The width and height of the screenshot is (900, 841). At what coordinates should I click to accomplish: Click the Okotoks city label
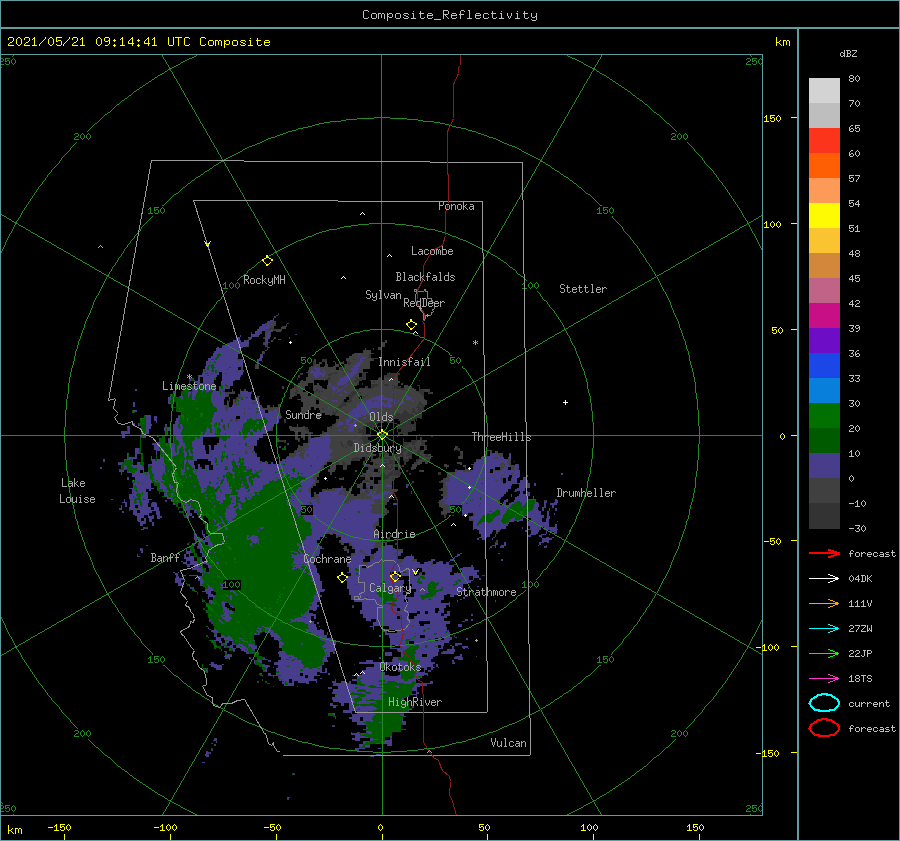pos(400,667)
